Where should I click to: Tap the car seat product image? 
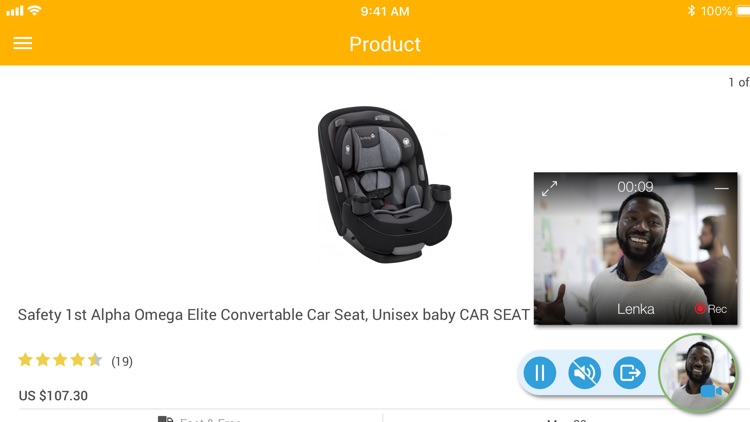(x=385, y=184)
